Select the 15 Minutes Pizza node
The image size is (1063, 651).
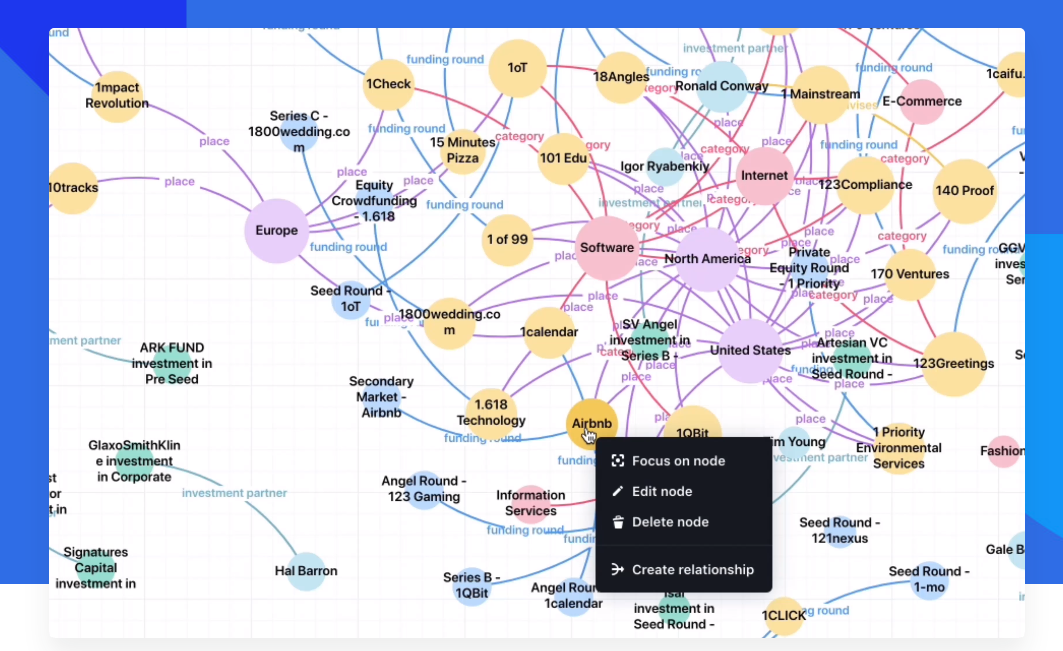pos(463,151)
